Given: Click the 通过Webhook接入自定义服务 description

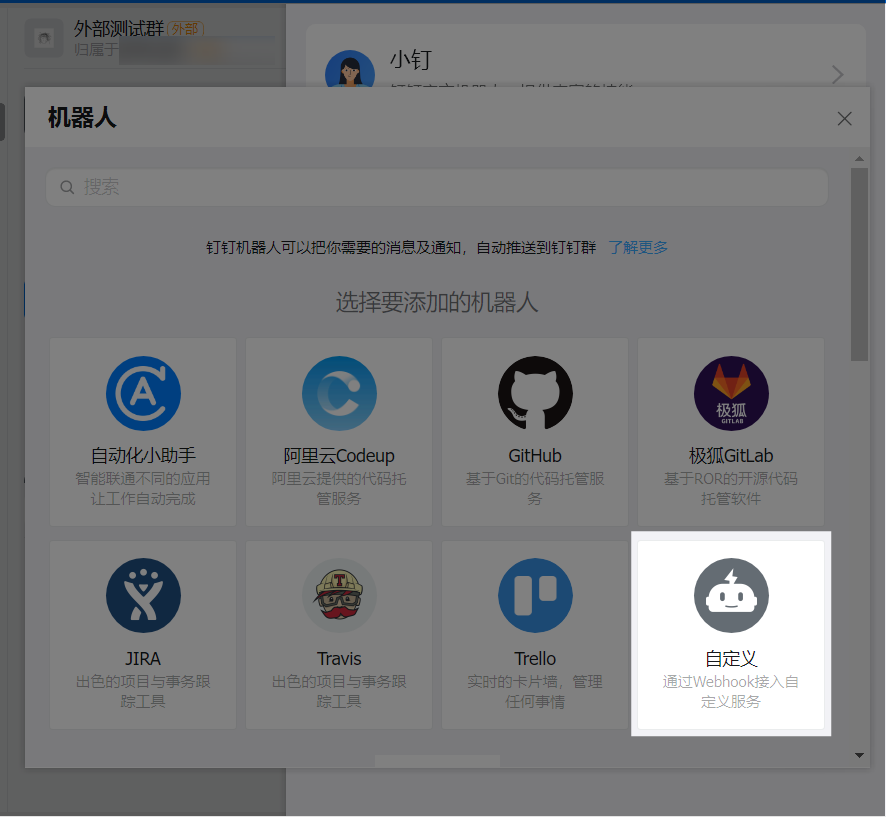Looking at the screenshot, I should 731,692.
